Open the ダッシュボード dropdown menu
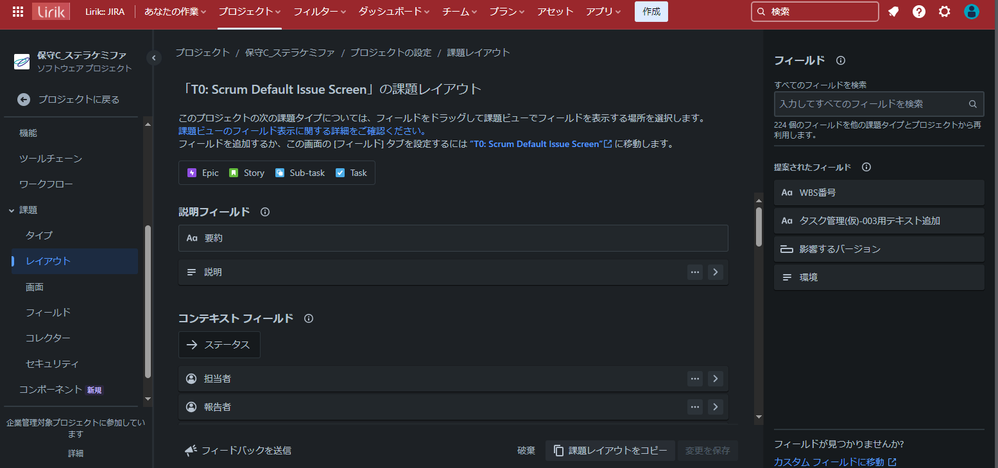The image size is (998, 468). coord(393,11)
